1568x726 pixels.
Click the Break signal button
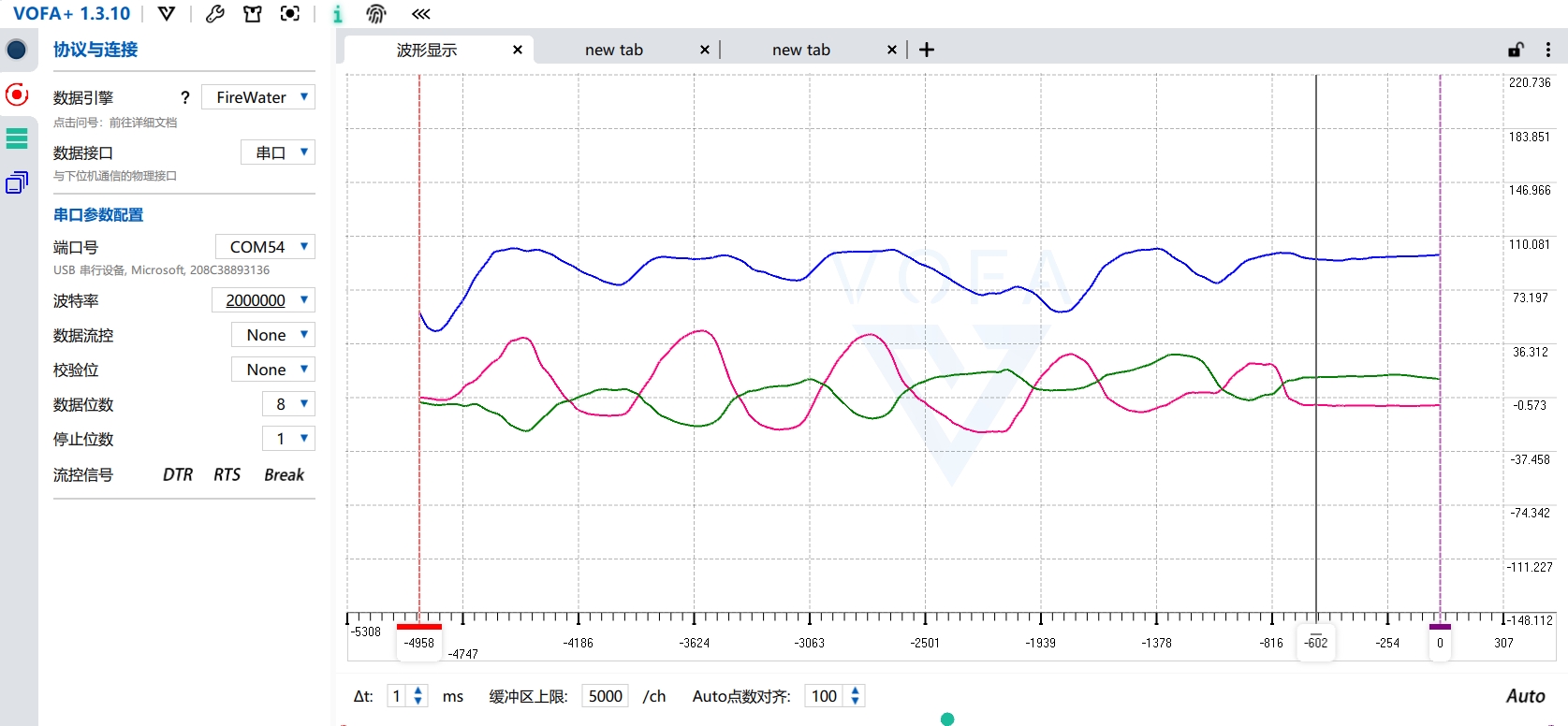click(284, 475)
